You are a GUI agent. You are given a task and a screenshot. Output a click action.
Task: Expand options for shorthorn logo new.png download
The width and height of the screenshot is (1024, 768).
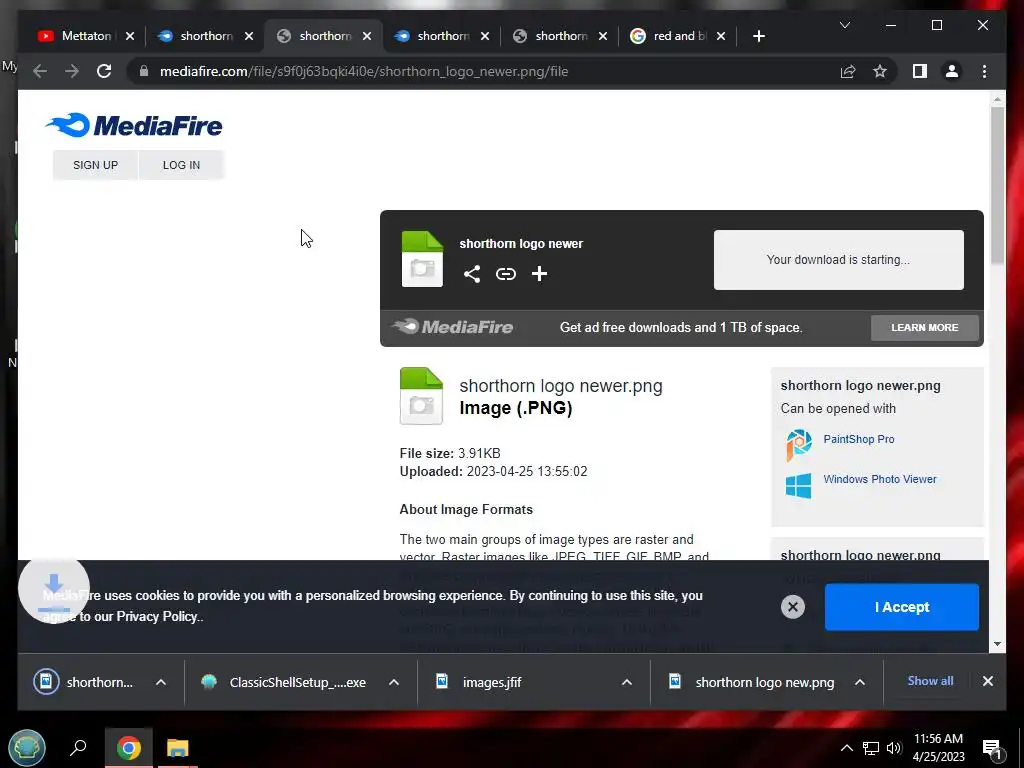pos(859,682)
